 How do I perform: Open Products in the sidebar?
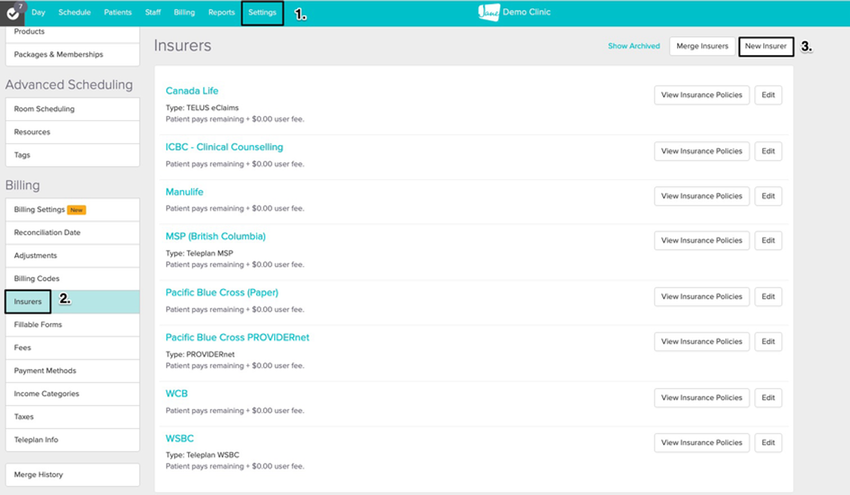click(x=73, y=33)
